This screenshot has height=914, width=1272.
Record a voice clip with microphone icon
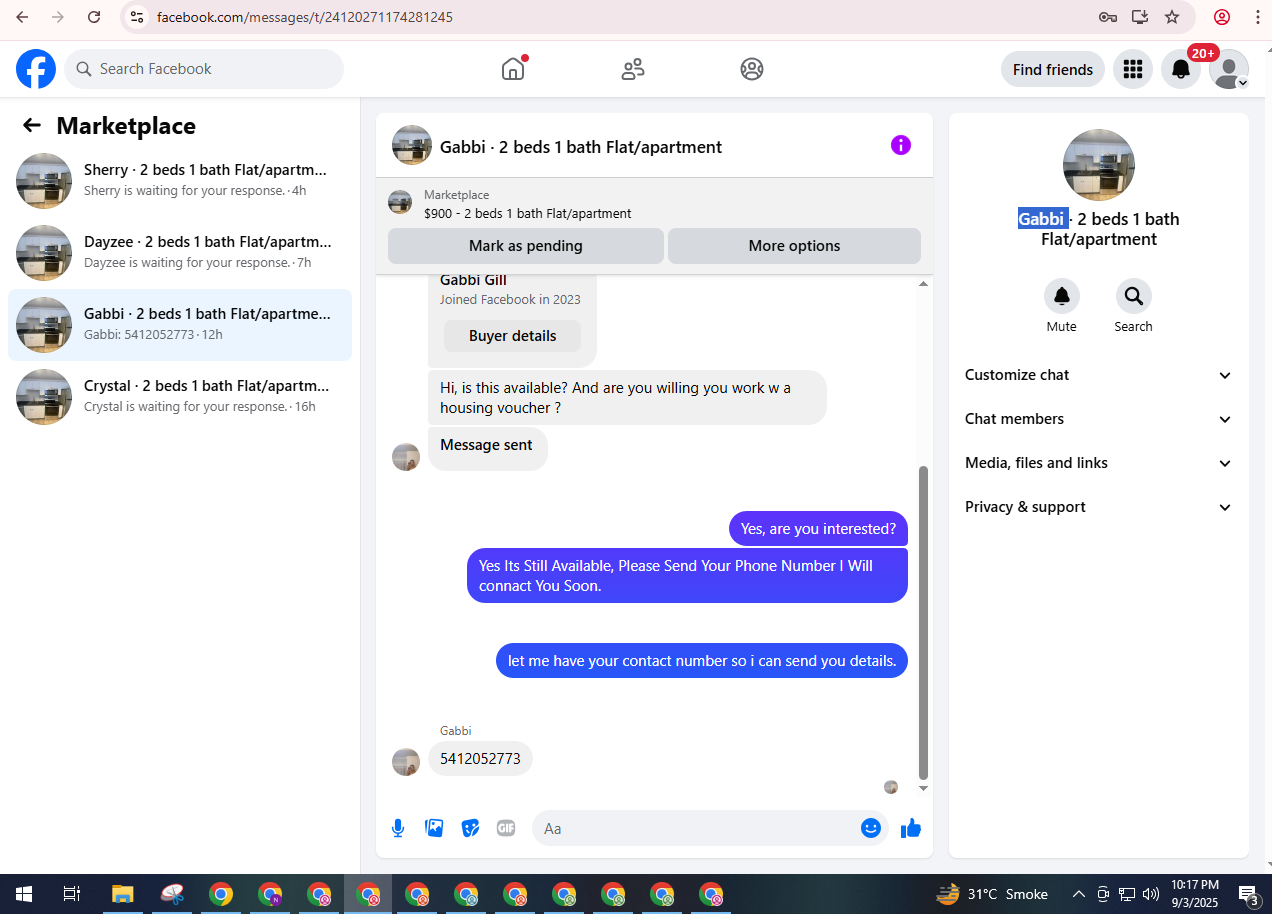click(x=398, y=828)
